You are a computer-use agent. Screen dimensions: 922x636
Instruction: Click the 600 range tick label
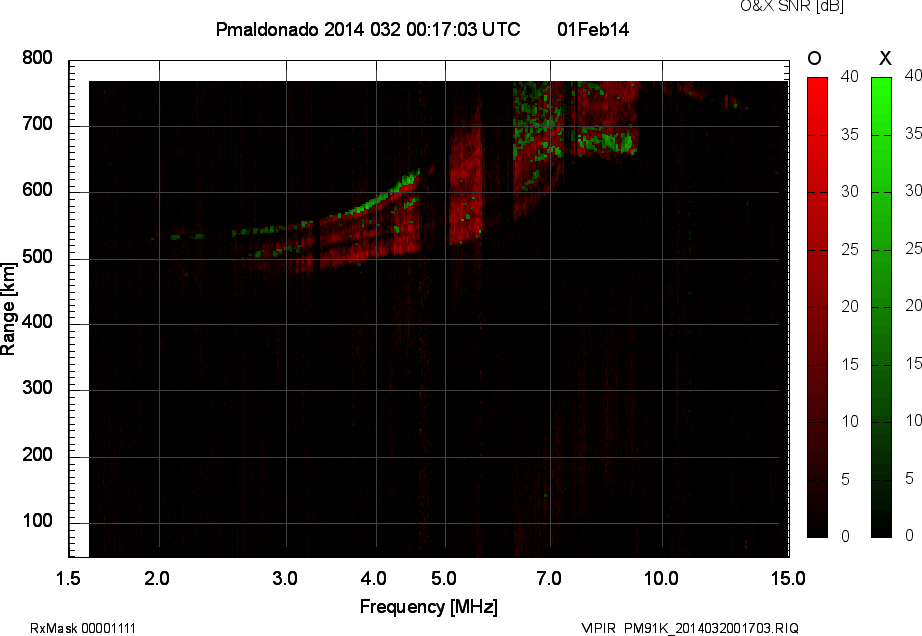point(37,190)
